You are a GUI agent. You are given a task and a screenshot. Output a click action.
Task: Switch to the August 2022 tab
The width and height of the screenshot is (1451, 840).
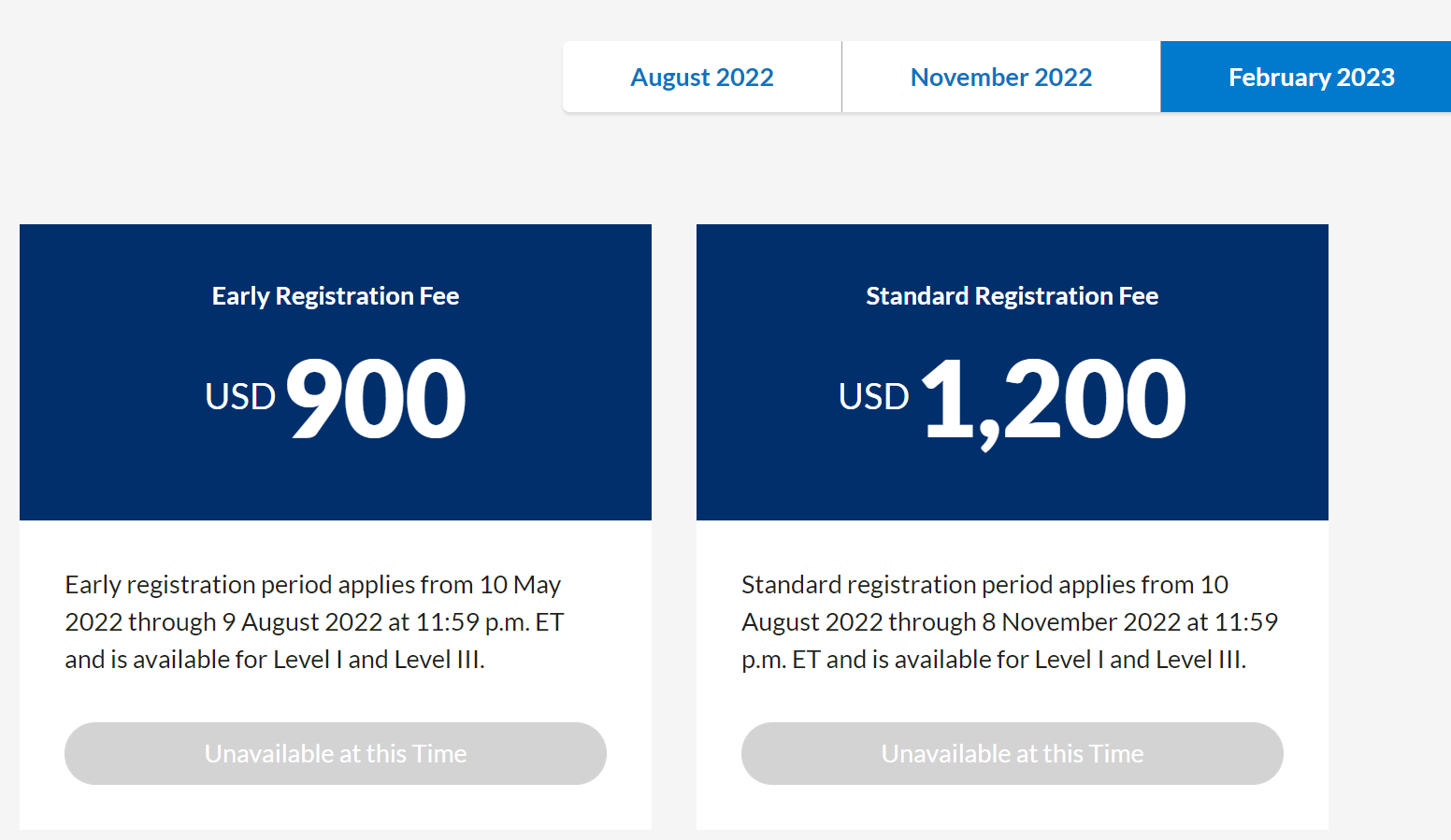coord(702,78)
